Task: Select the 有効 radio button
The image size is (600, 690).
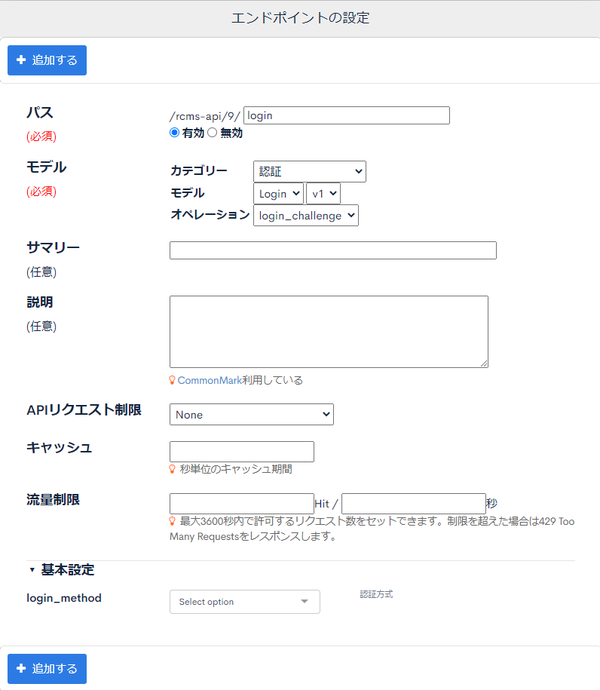Action: click(174, 132)
